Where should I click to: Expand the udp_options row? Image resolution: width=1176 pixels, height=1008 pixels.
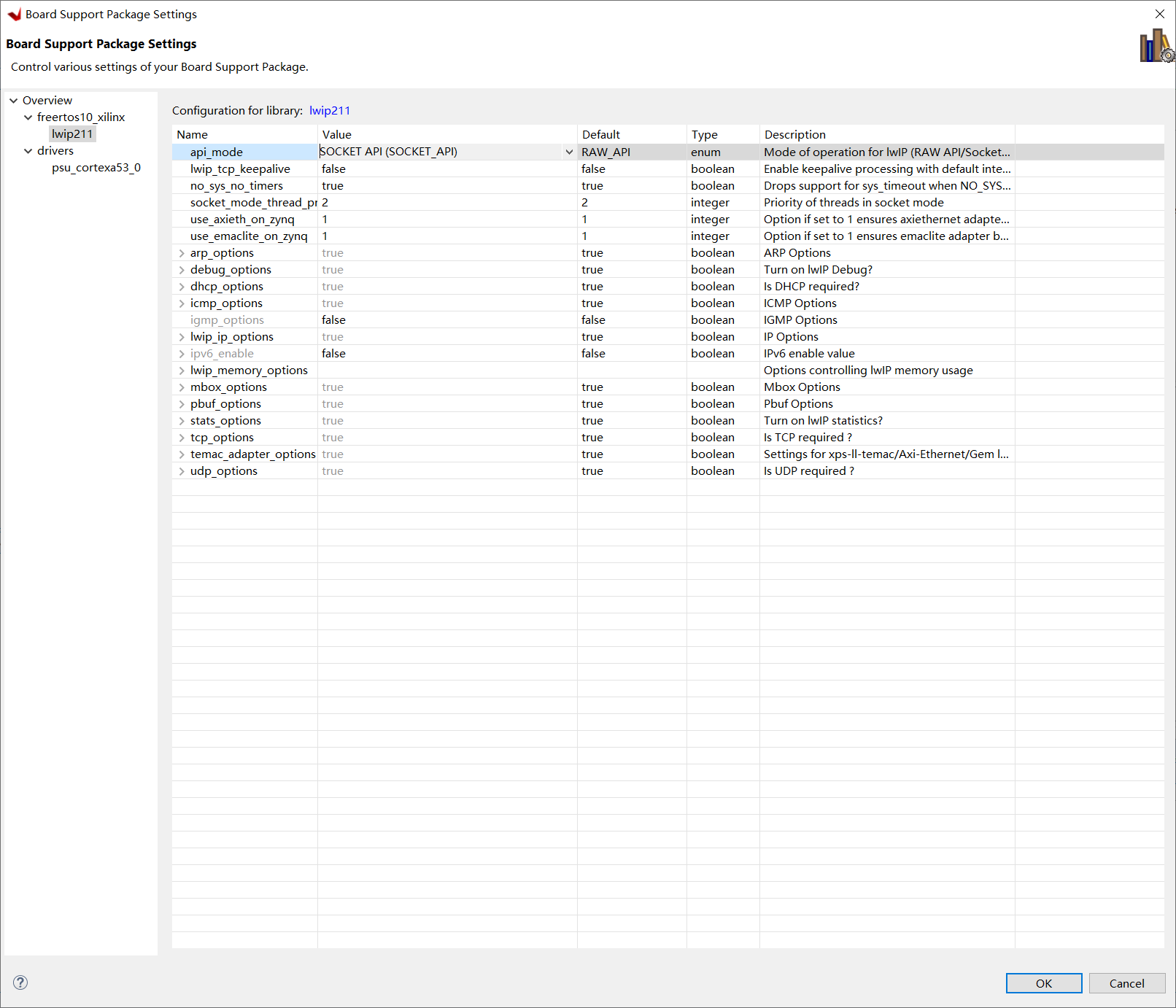click(x=182, y=471)
